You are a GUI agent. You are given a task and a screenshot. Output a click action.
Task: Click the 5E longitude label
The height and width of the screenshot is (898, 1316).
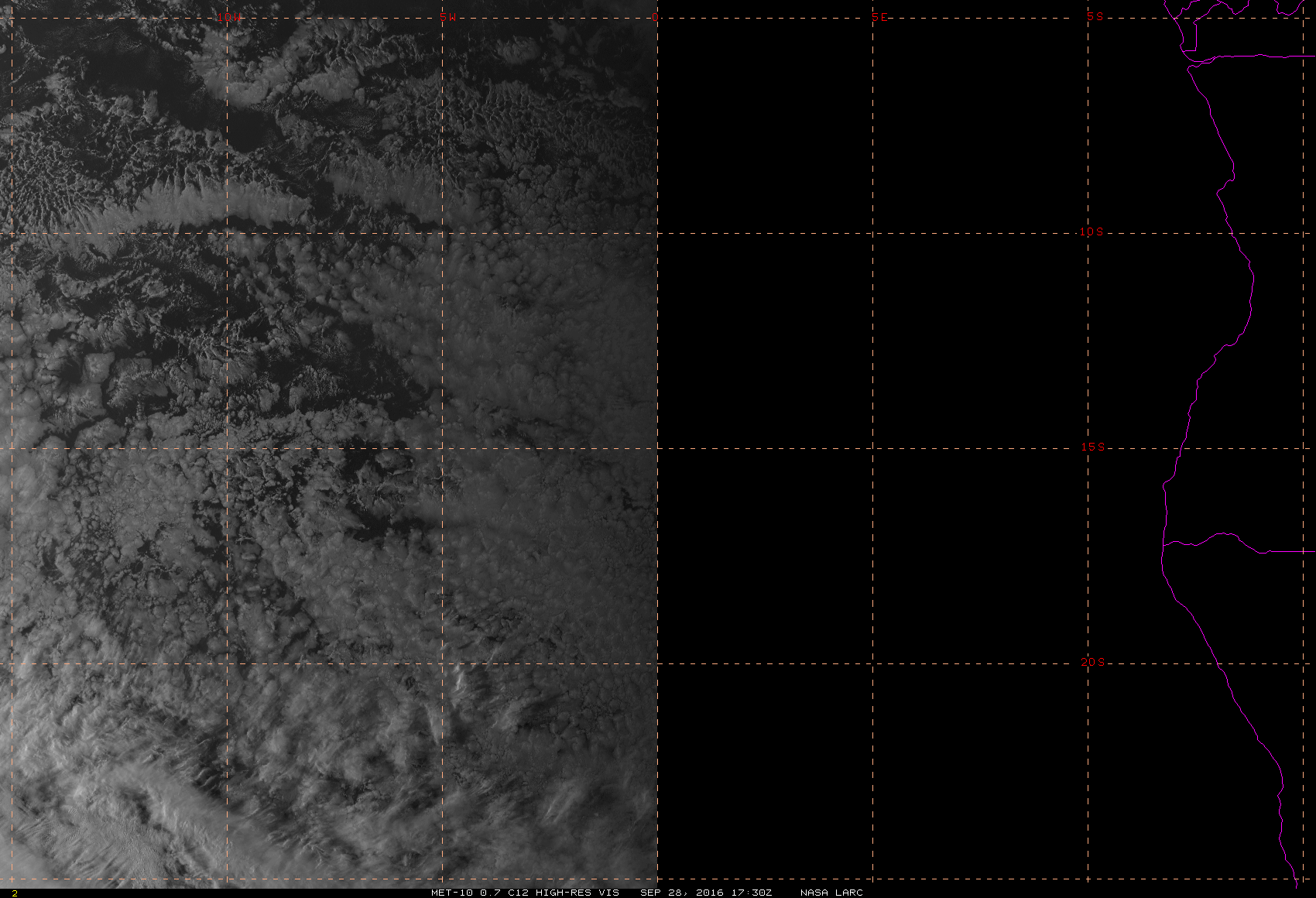click(879, 17)
